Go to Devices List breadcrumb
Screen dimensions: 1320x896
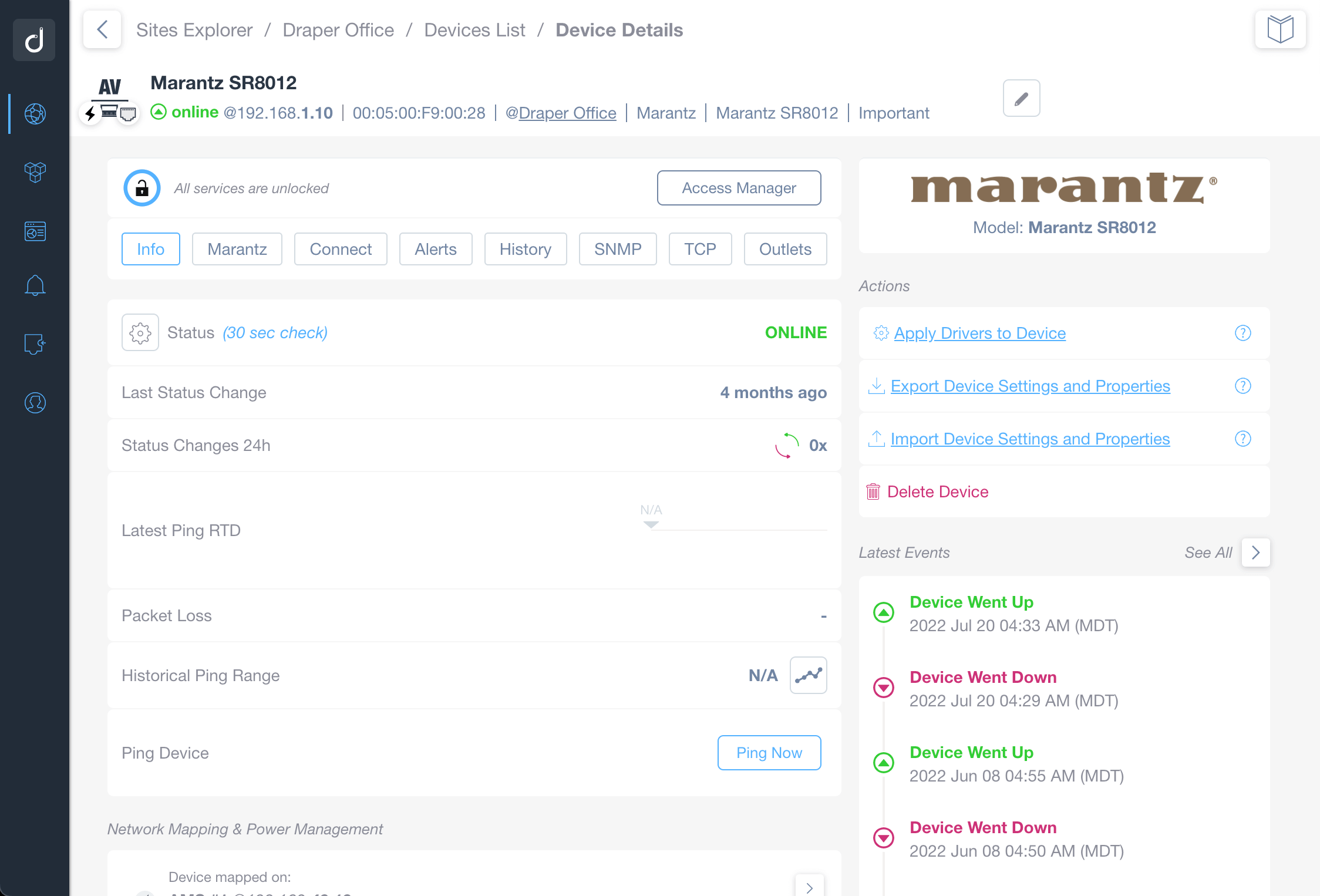(x=474, y=30)
